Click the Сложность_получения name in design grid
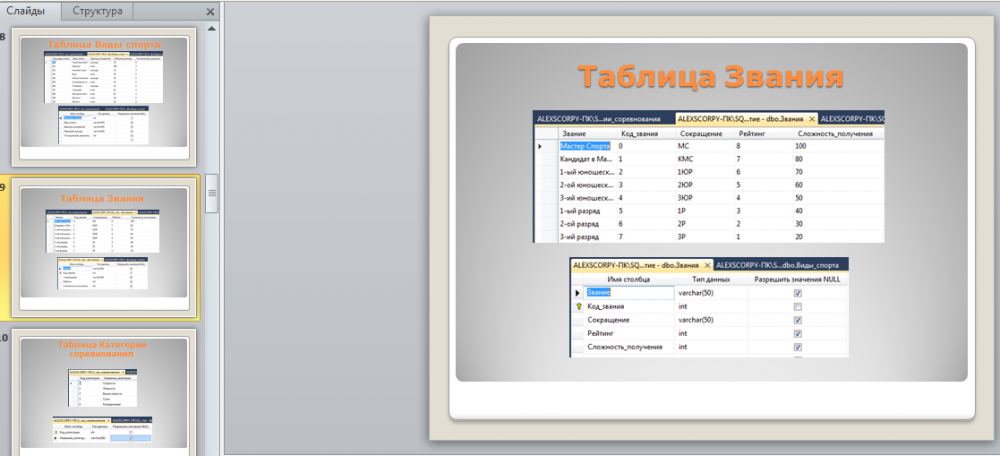Image resolution: width=1000 pixels, height=456 pixels. click(x=629, y=347)
